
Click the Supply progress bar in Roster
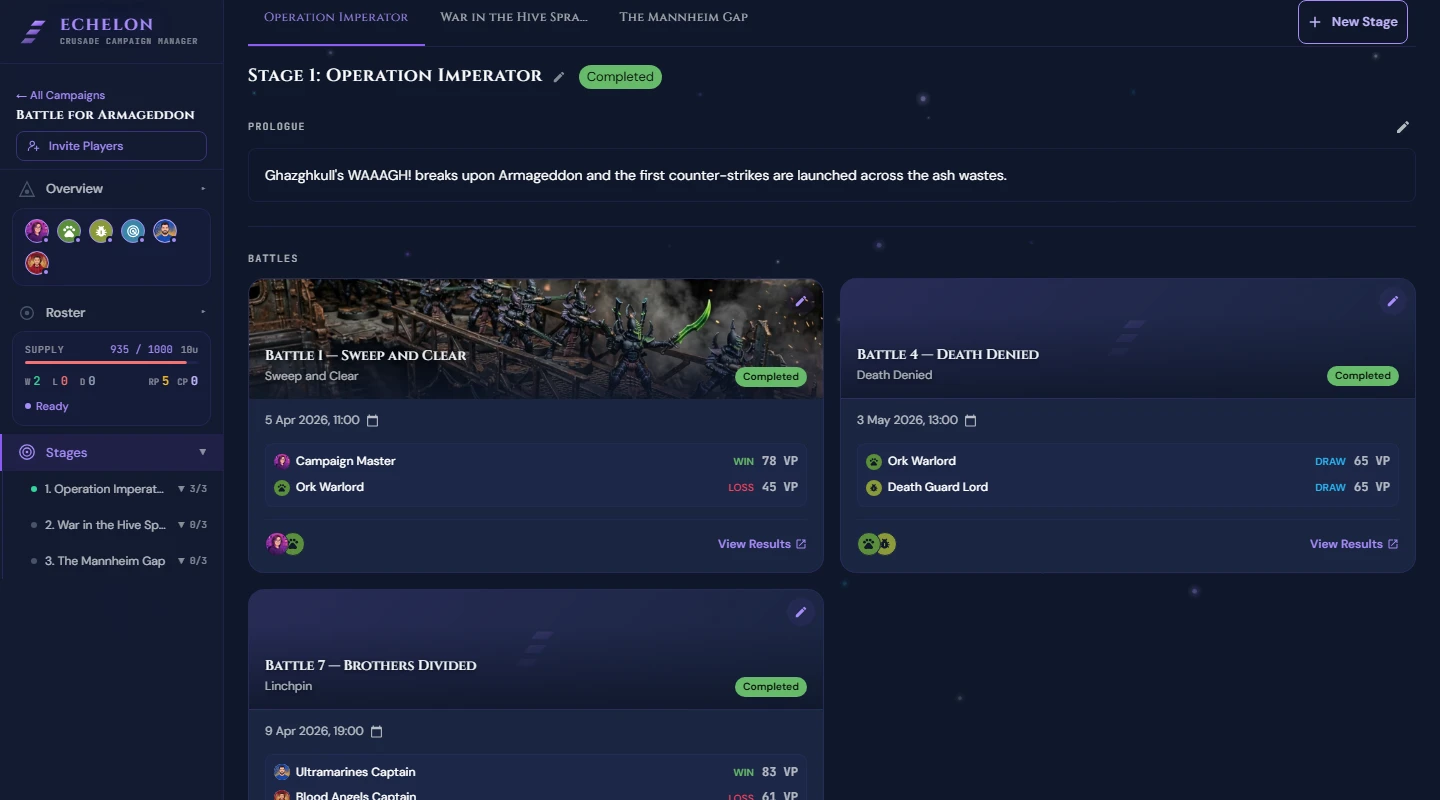(x=105, y=362)
